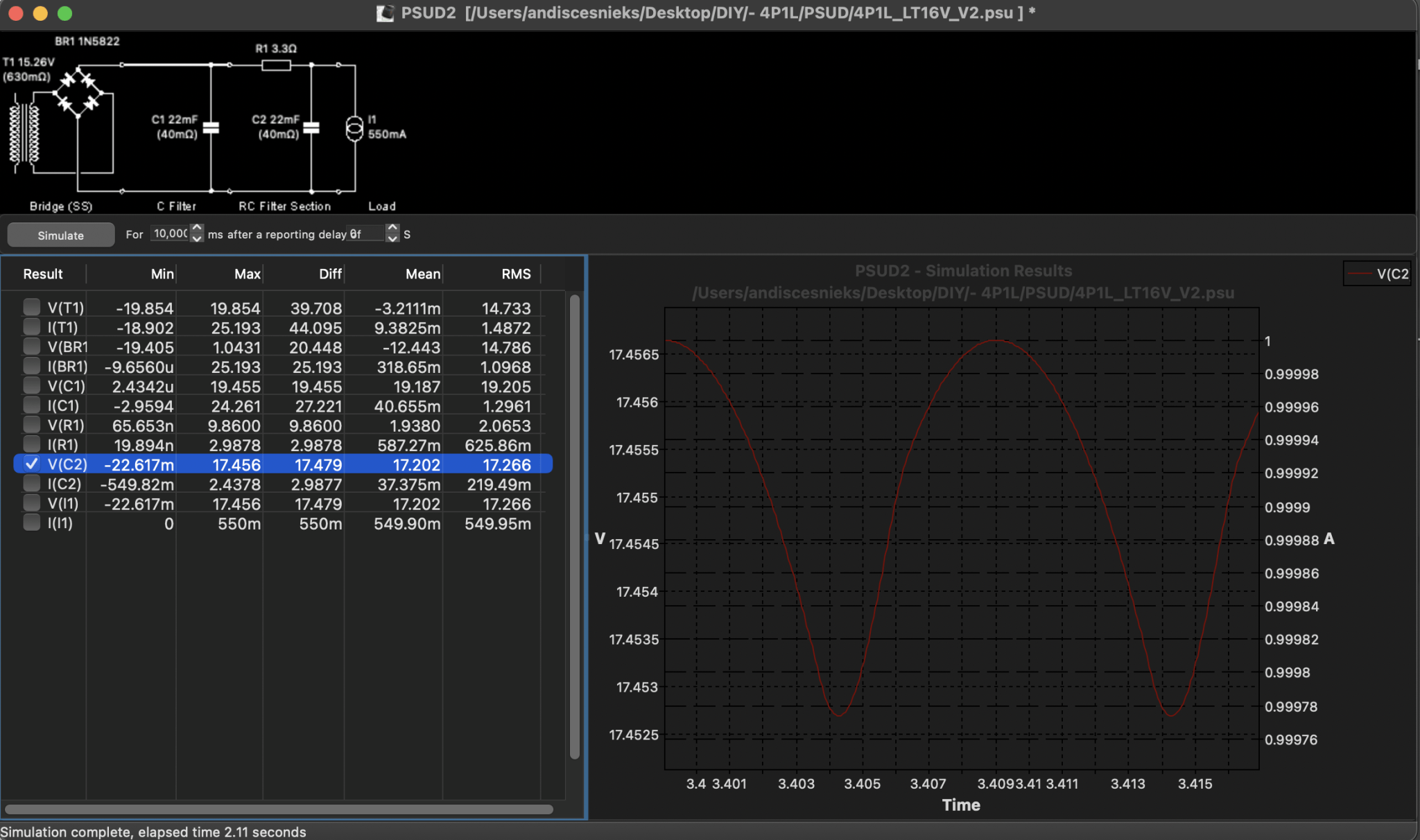Enable the I(R1) plot checkbox
1420x840 pixels.
pyautogui.click(x=31, y=443)
